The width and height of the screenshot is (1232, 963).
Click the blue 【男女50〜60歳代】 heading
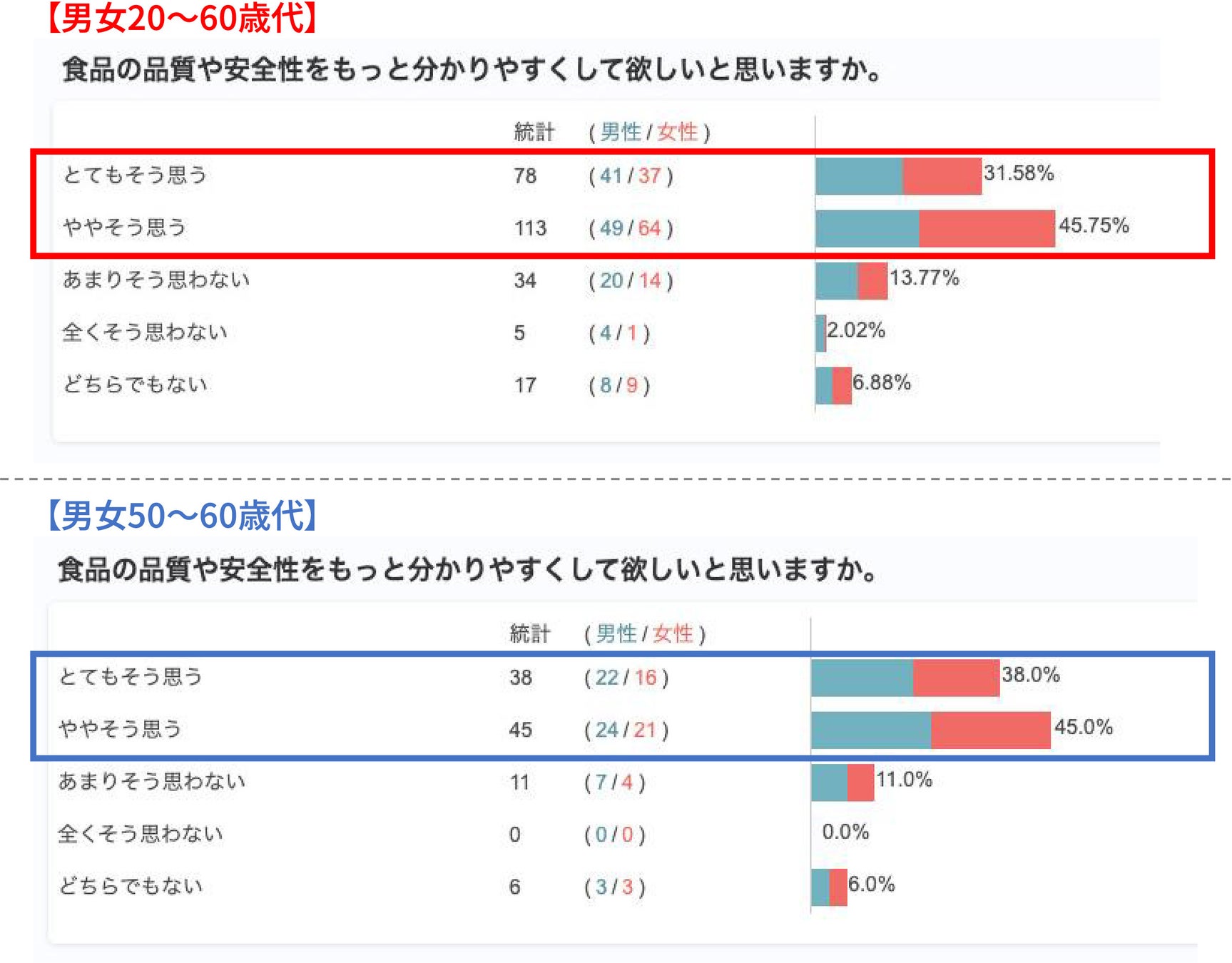(x=182, y=515)
